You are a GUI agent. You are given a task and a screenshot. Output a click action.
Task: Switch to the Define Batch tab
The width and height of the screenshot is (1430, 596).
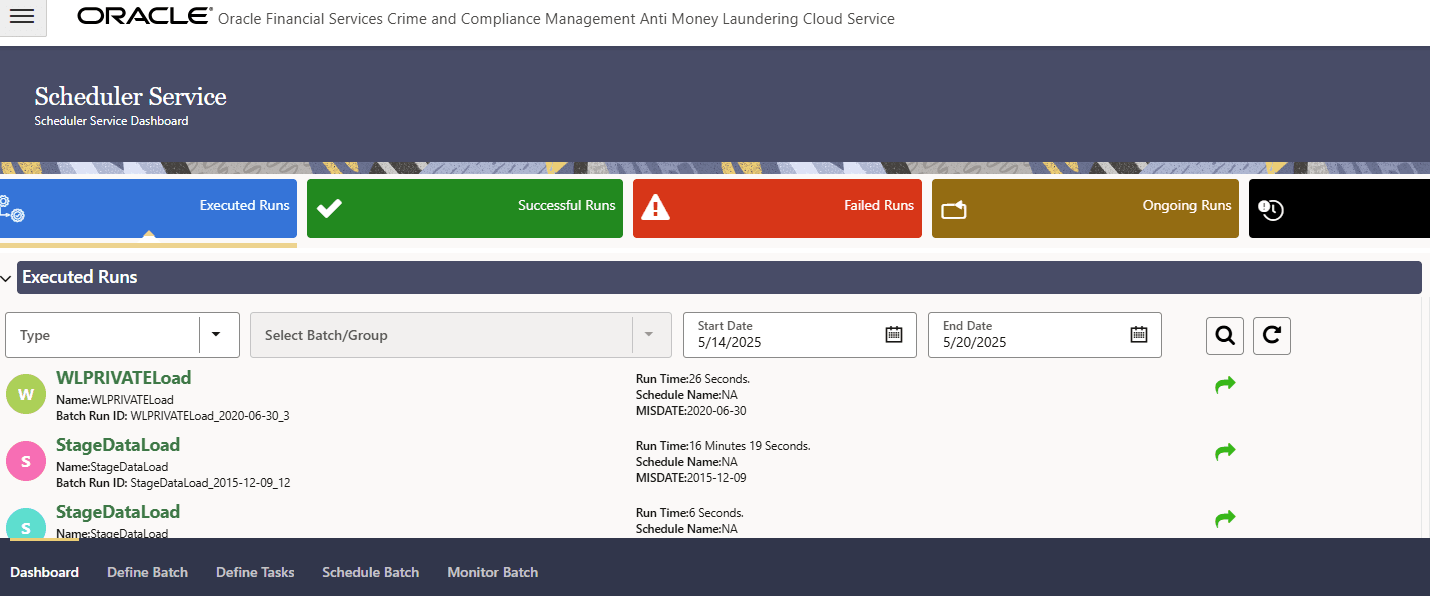(x=147, y=571)
